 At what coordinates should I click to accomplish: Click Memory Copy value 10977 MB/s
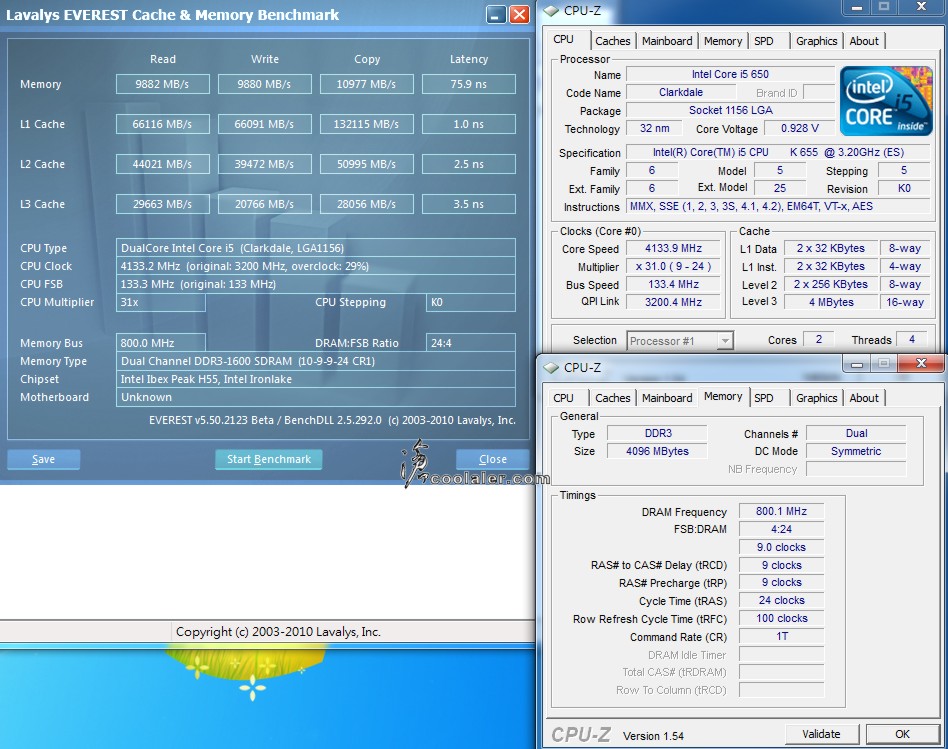coord(366,84)
